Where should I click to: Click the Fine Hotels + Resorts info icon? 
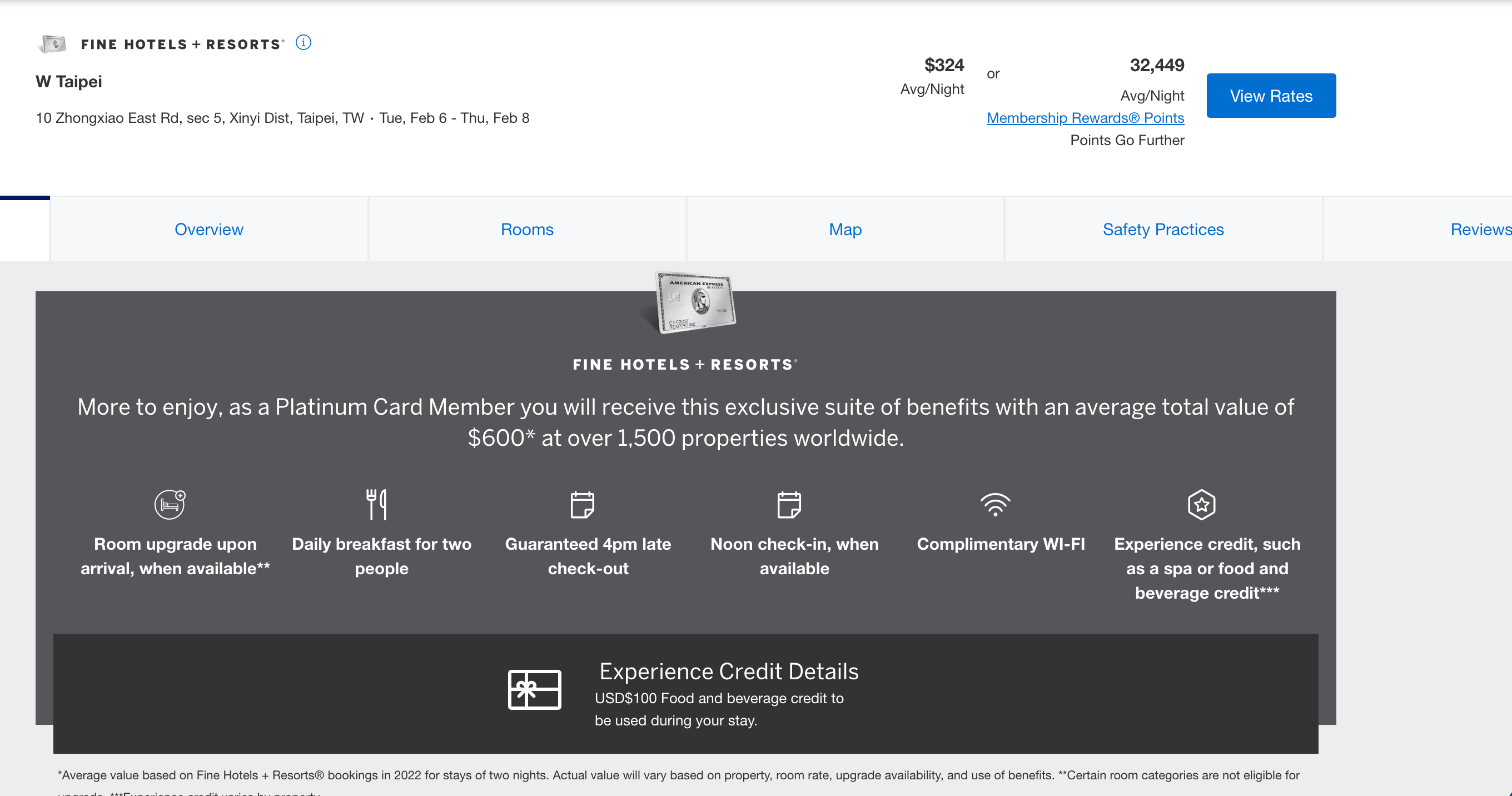303,43
